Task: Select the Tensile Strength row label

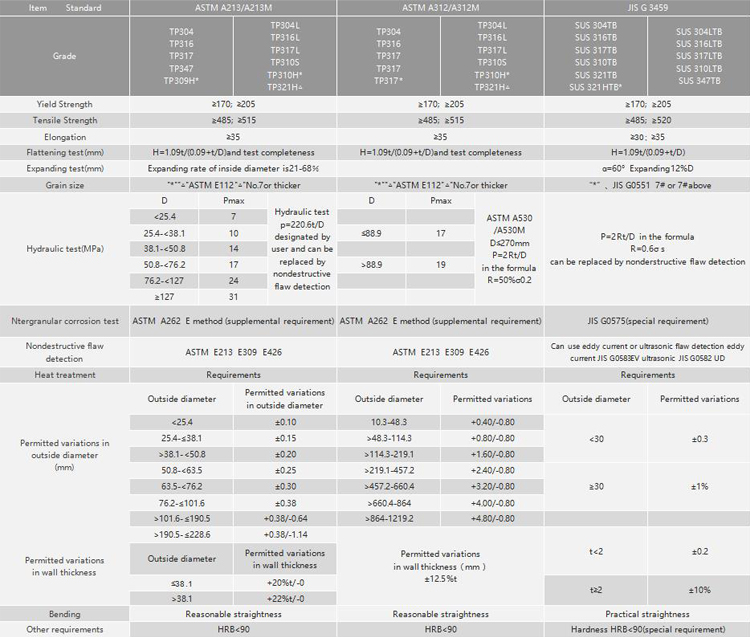Action: coord(64,121)
